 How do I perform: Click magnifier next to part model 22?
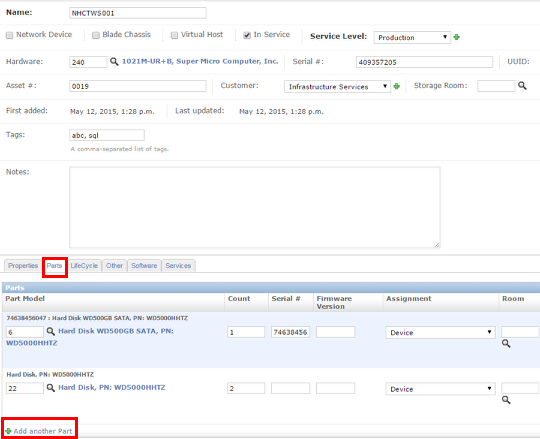51,388
